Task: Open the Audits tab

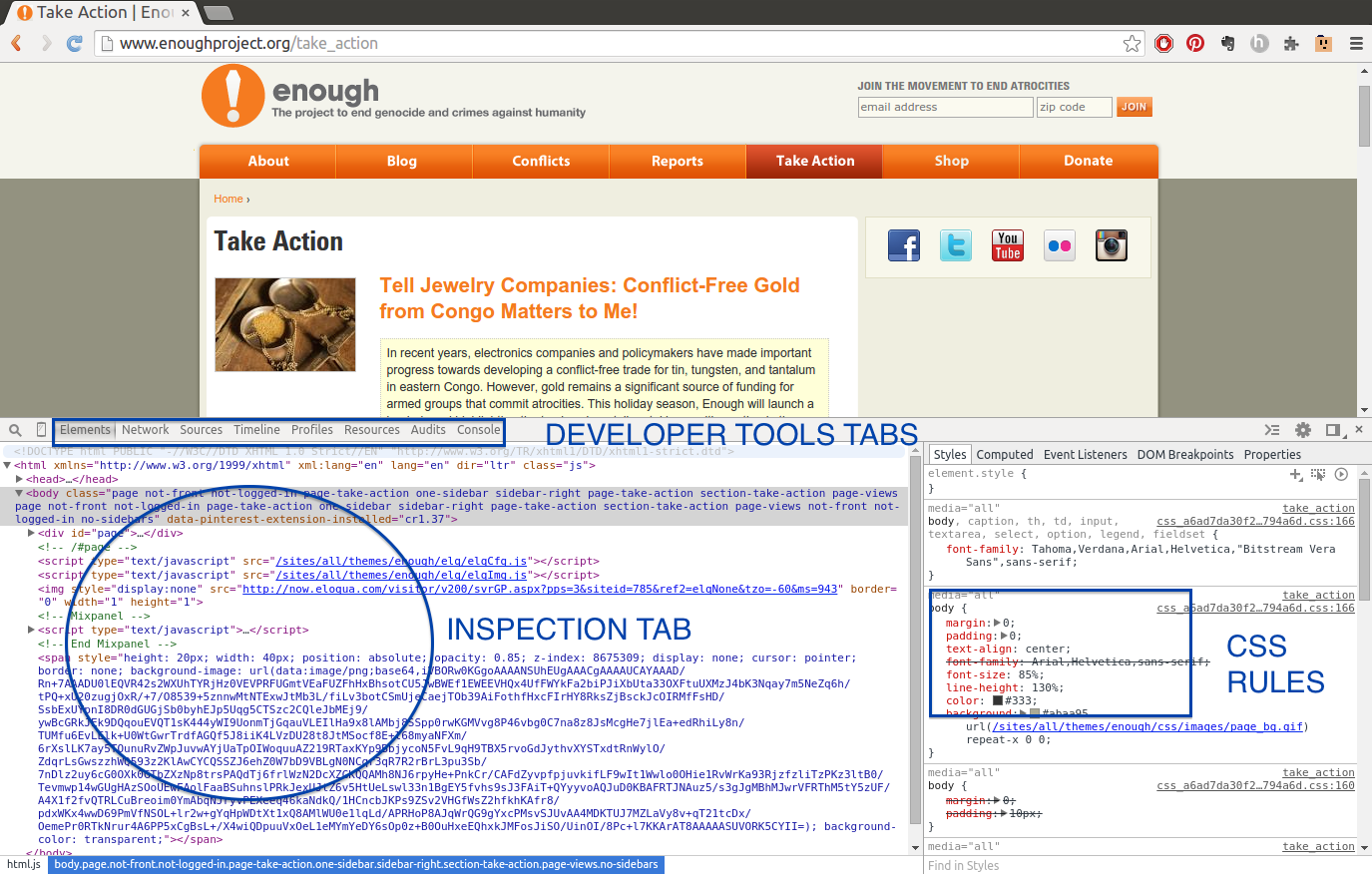Action: [x=429, y=430]
